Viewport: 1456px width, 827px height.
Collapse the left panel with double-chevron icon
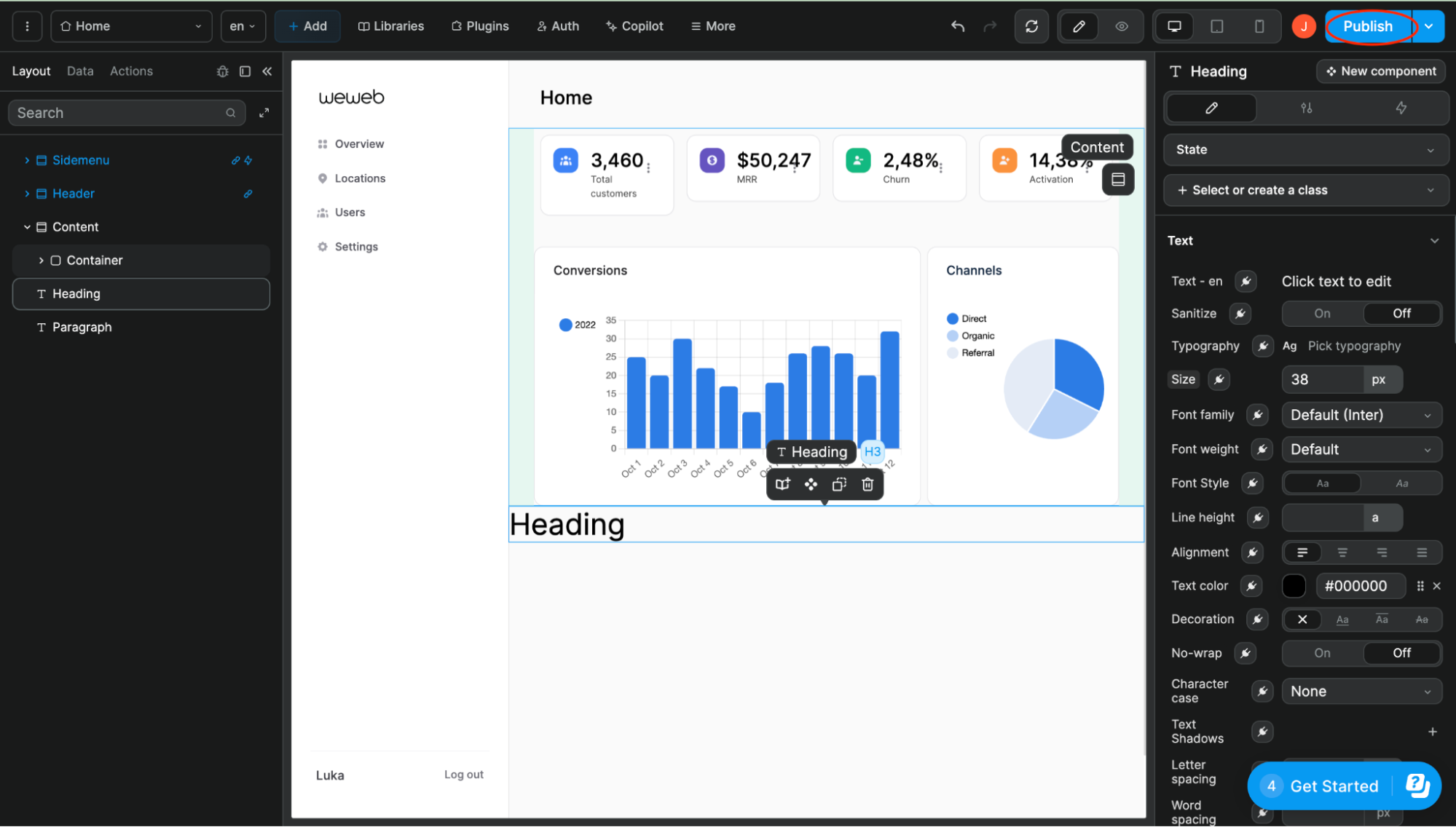[267, 71]
